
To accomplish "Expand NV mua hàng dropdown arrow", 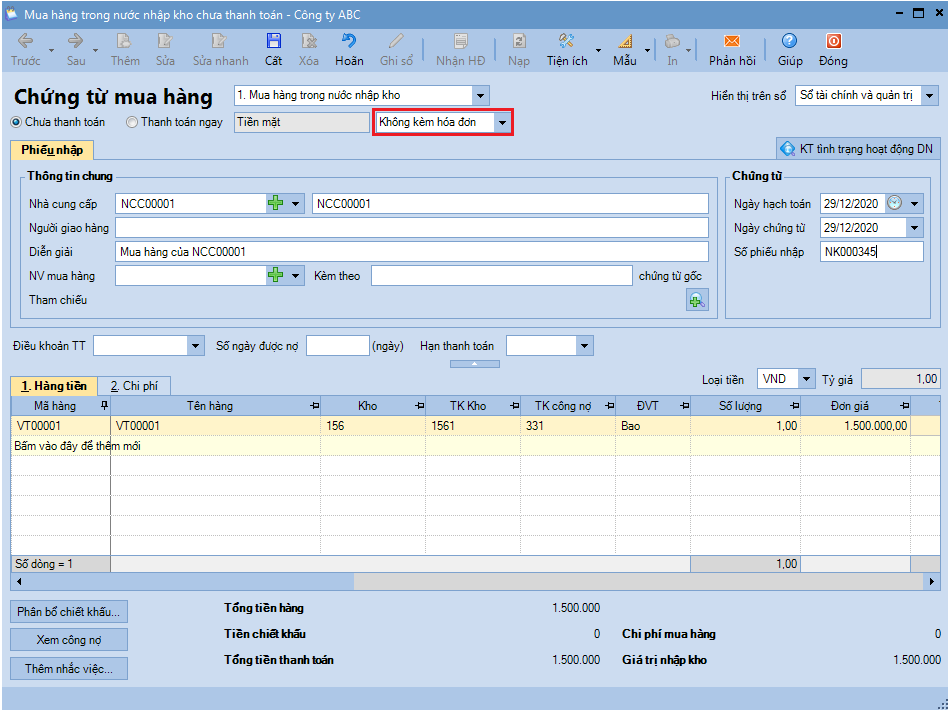I will (x=295, y=276).
